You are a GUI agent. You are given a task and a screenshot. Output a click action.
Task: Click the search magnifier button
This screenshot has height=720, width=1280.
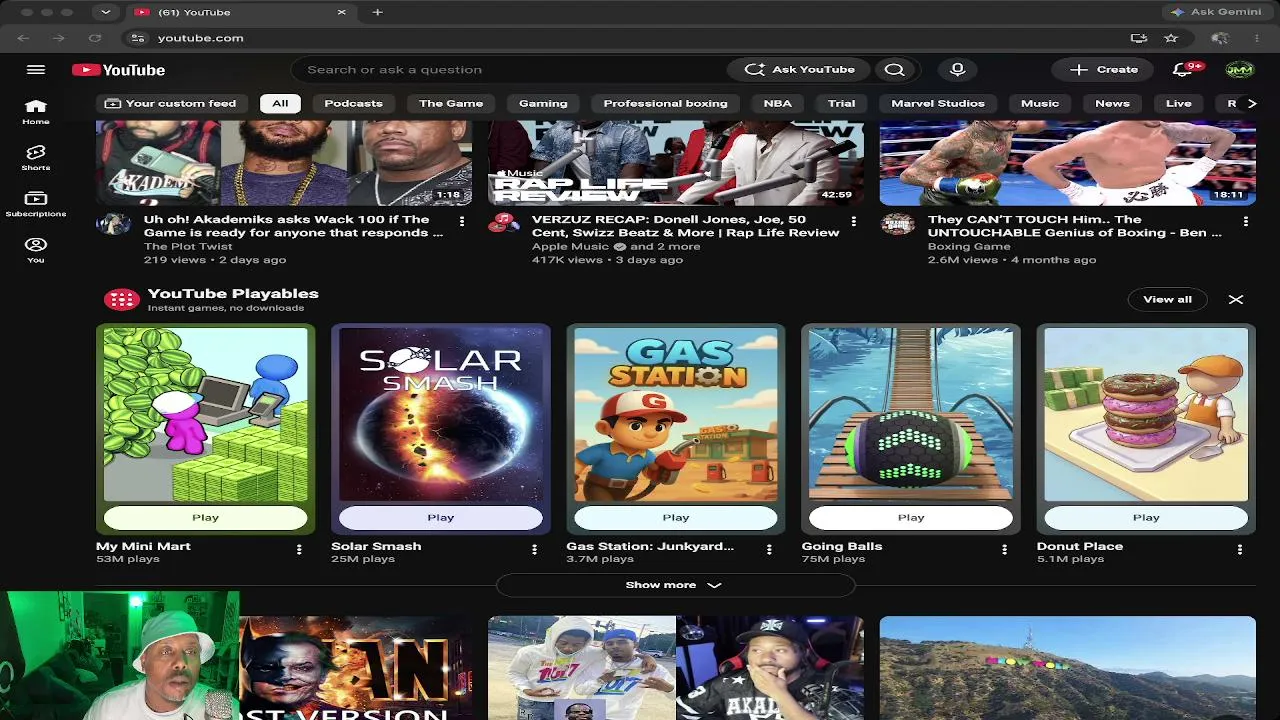(894, 70)
